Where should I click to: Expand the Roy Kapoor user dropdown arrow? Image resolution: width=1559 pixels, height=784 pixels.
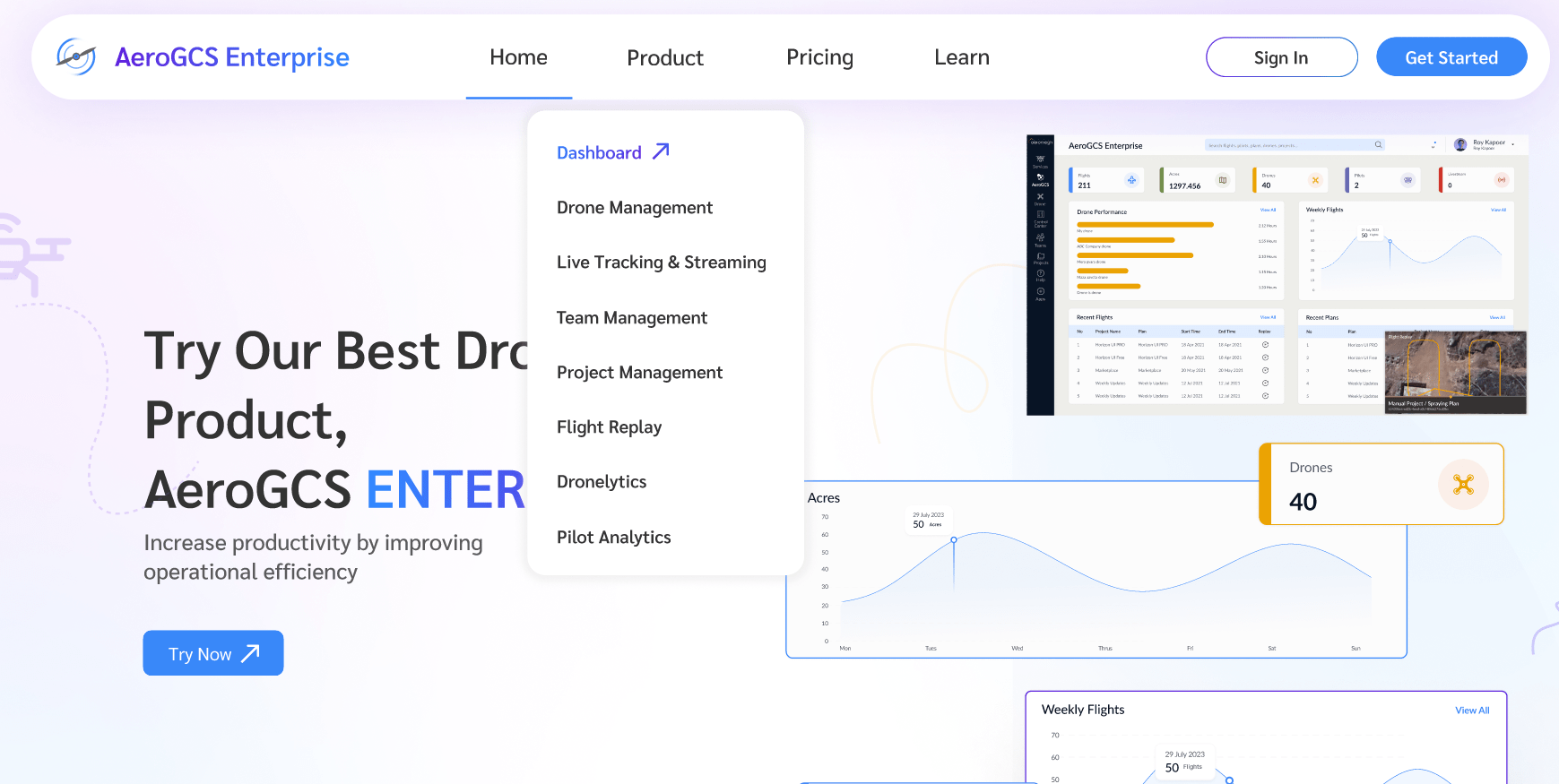coord(1513,144)
